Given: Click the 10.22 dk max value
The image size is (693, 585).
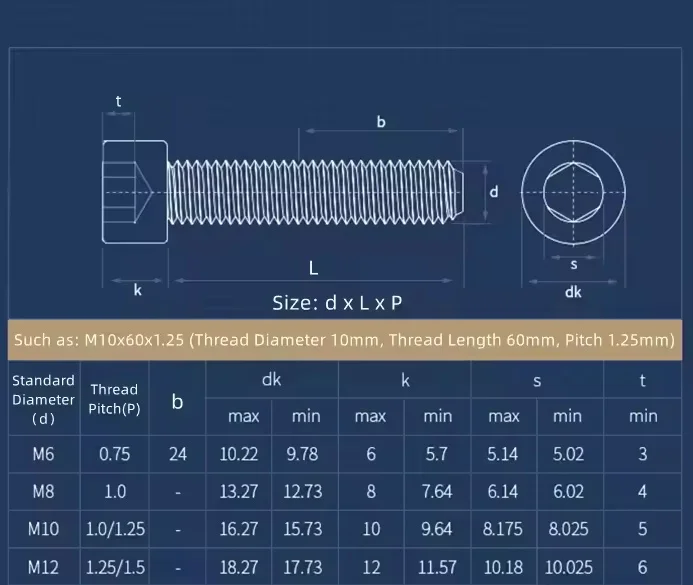Looking at the screenshot, I should (239, 454).
